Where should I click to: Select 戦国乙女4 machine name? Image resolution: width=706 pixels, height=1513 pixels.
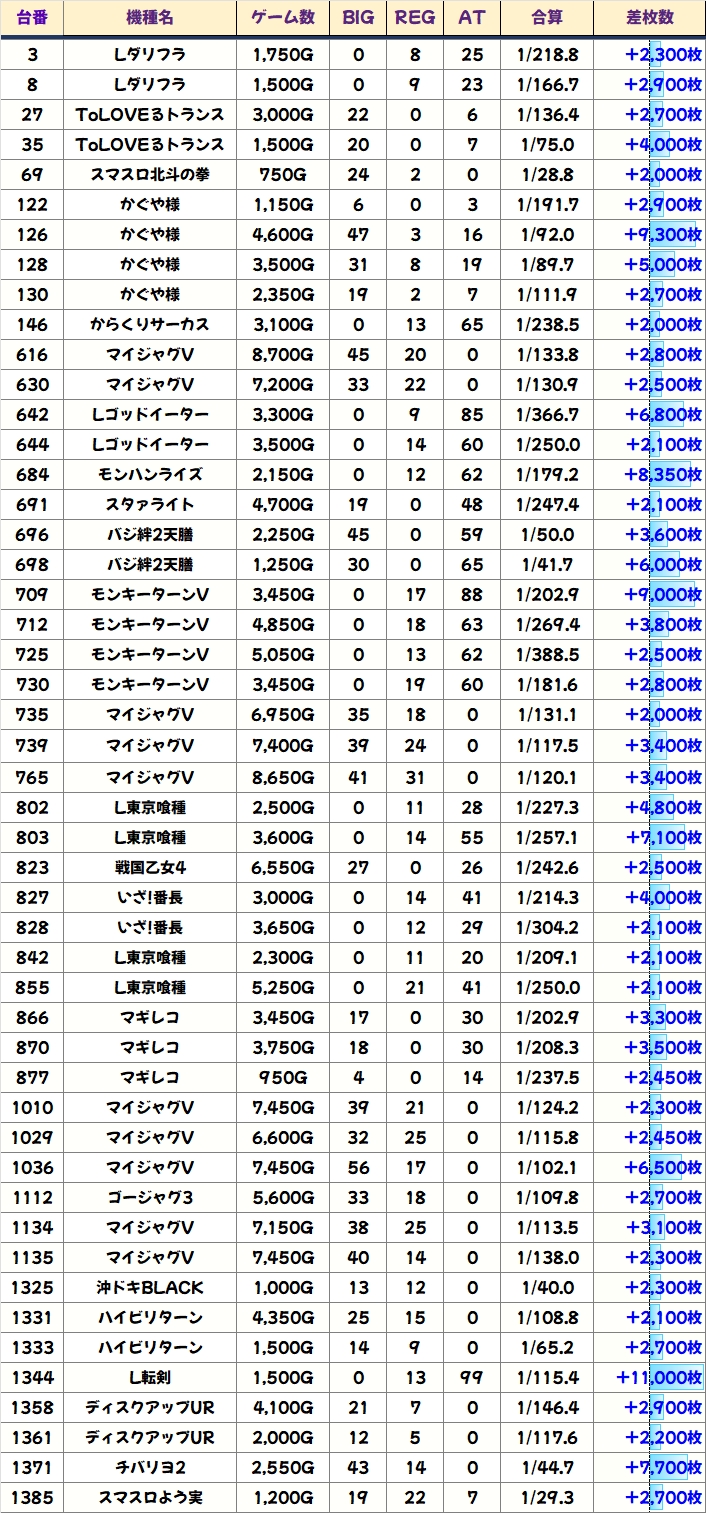[150, 867]
